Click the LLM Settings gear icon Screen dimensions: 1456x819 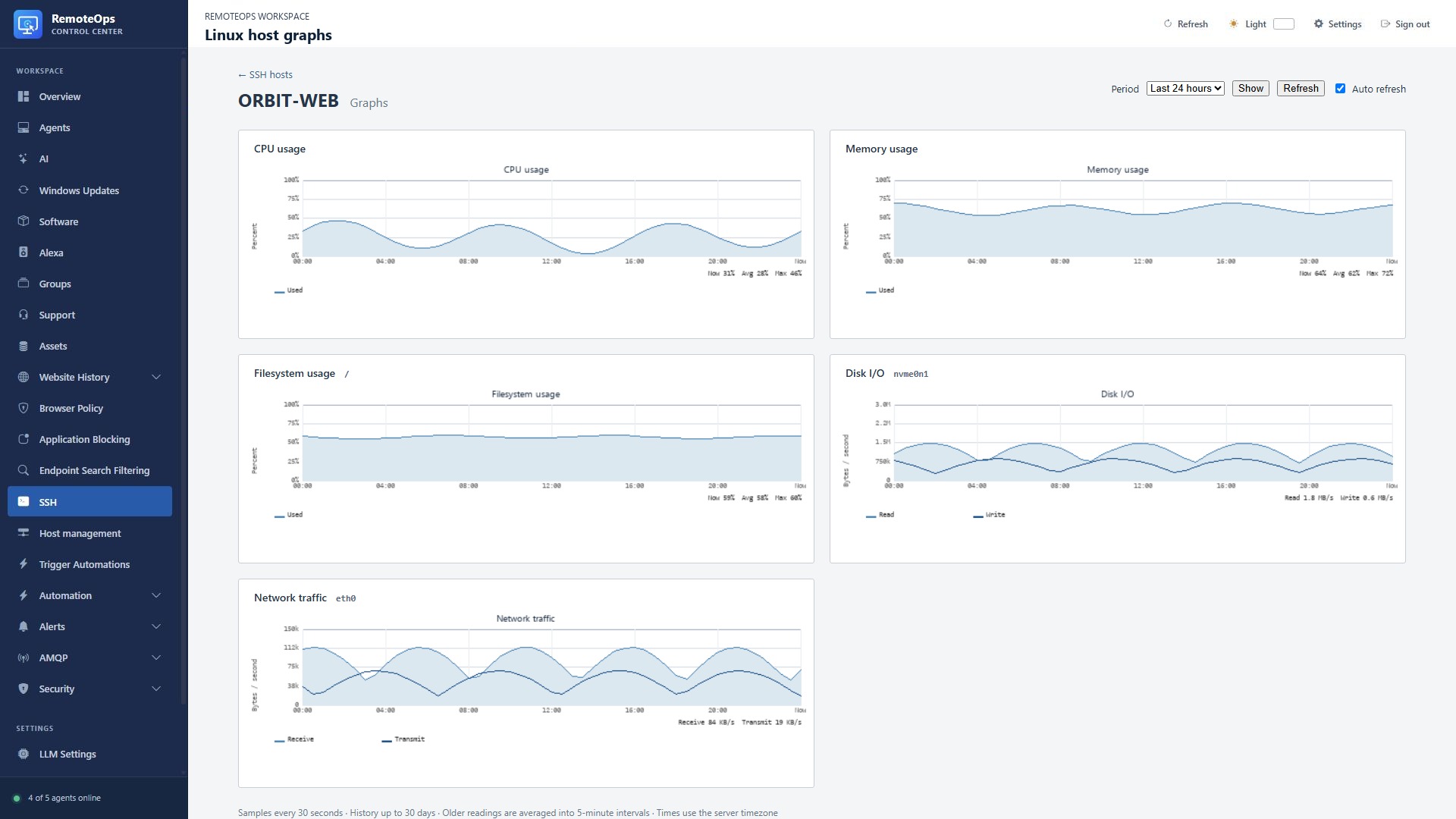pos(24,754)
